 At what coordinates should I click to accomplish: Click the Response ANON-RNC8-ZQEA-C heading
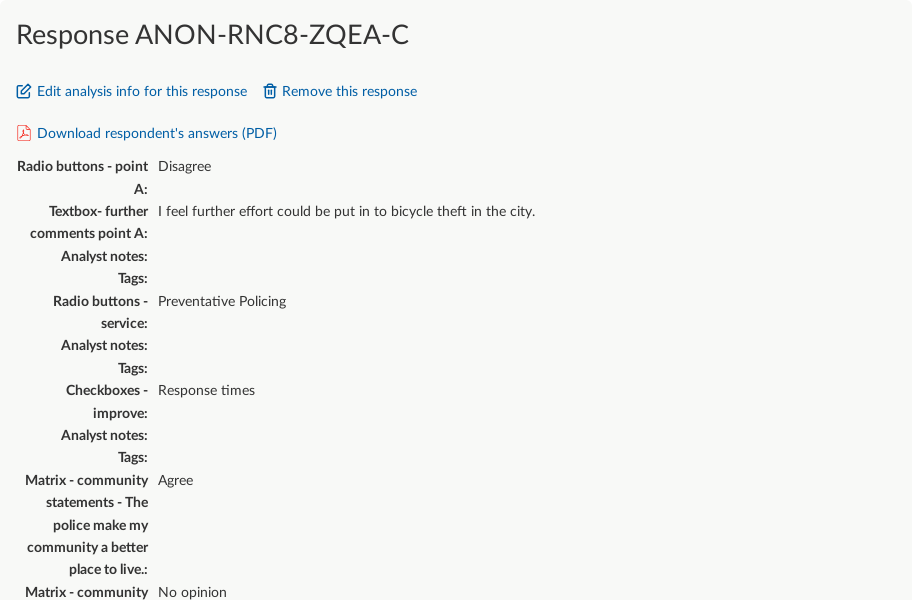(x=213, y=35)
